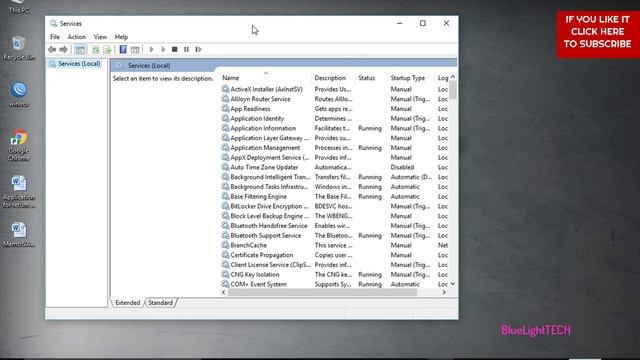Click Disabled startup type of Auto Time Zone Updater

(402, 167)
